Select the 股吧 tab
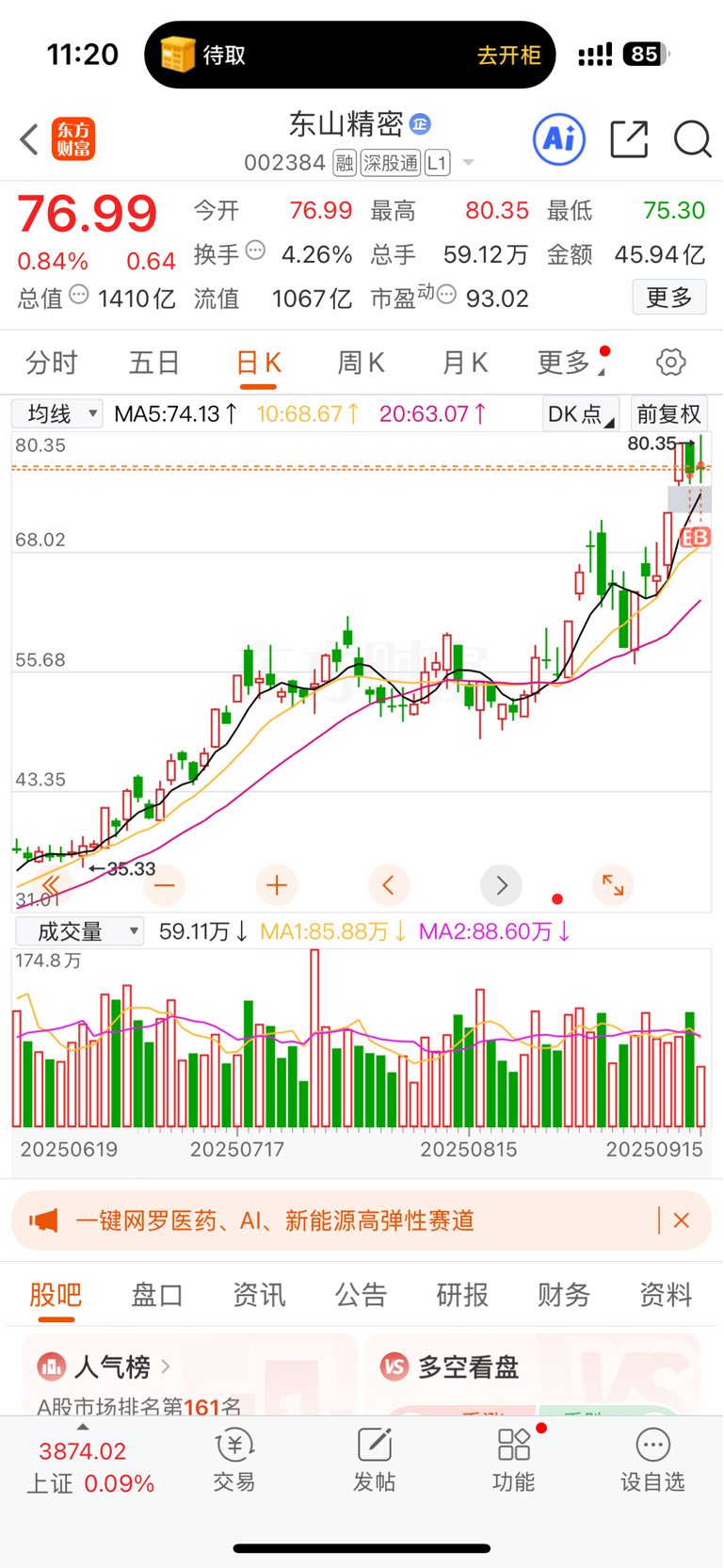The image size is (724, 1568). [56, 1295]
